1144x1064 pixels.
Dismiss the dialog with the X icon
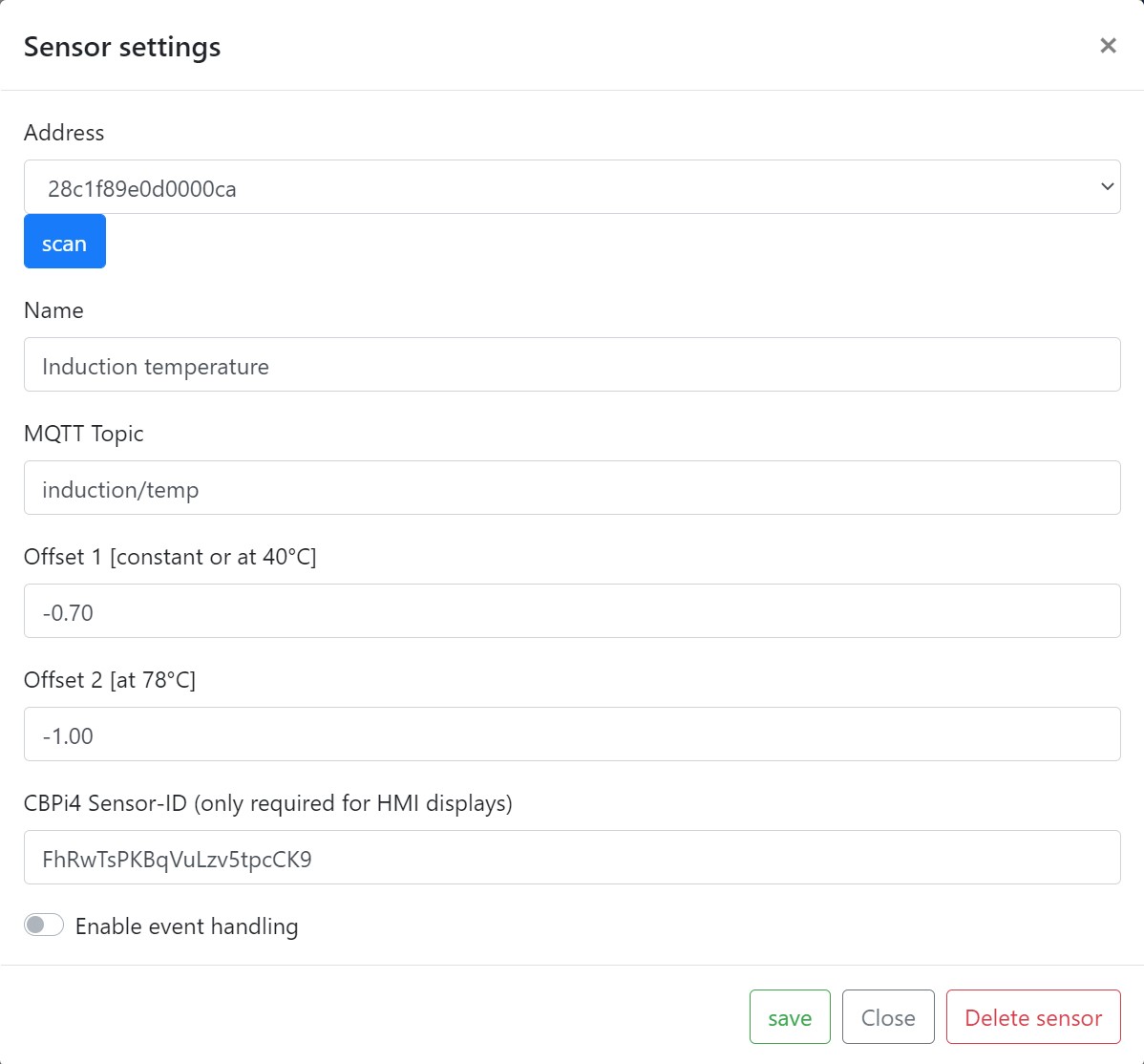(x=1108, y=46)
